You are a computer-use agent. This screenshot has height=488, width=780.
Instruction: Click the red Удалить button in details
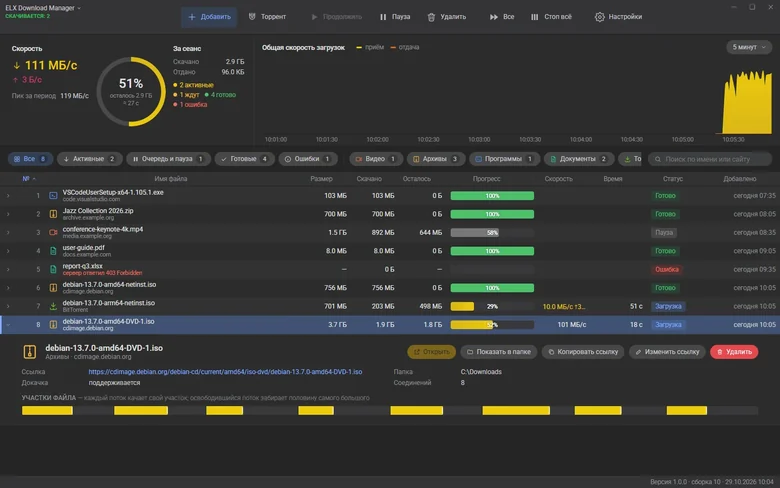[x=734, y=352]
